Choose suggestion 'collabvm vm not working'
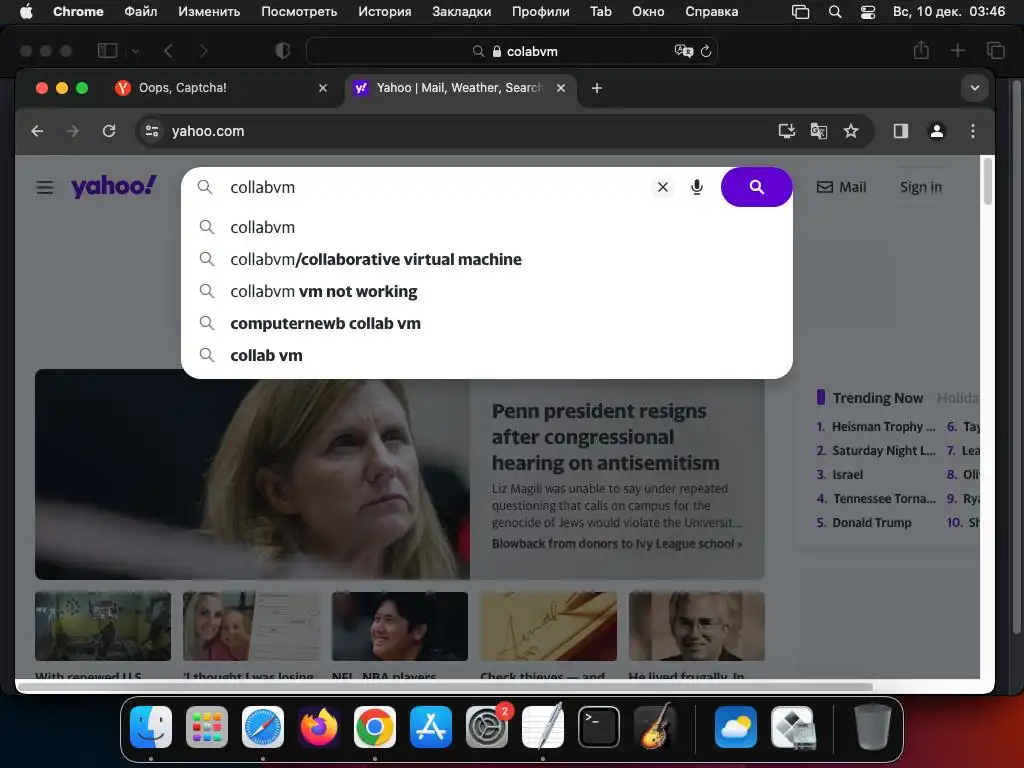The height and width of the screenshot is (768, 1024). click(487, 291)
